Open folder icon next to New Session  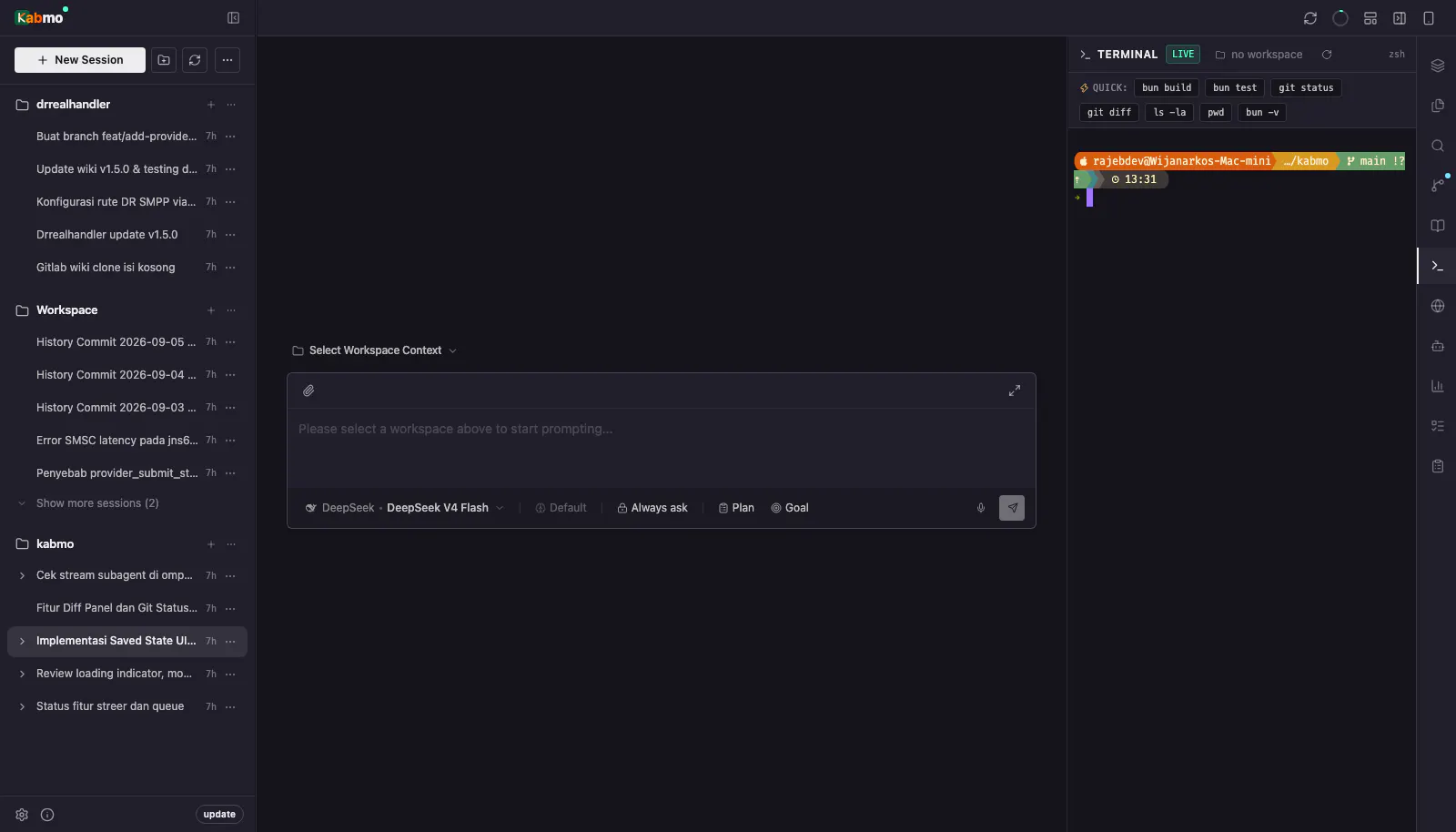coord(164,60)
